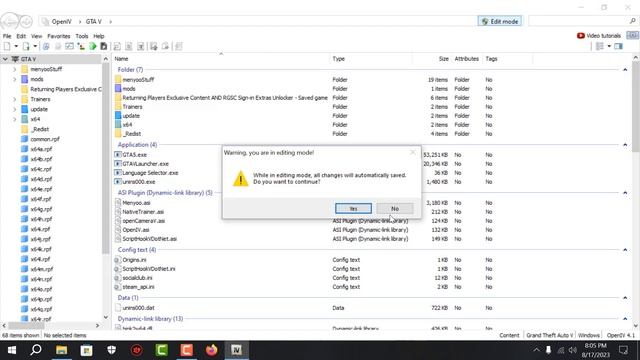Collapse the Folder (7) group
This screenshot has height=360, width=640.
(x=625, y=70)
